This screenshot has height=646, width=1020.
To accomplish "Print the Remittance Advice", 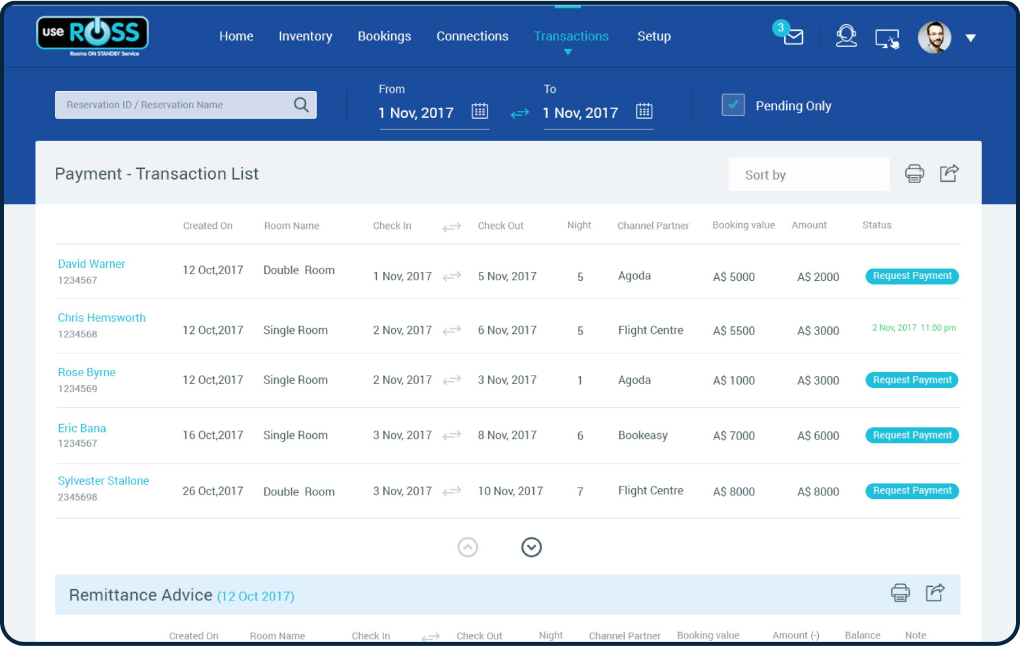I will coord(900,593).
